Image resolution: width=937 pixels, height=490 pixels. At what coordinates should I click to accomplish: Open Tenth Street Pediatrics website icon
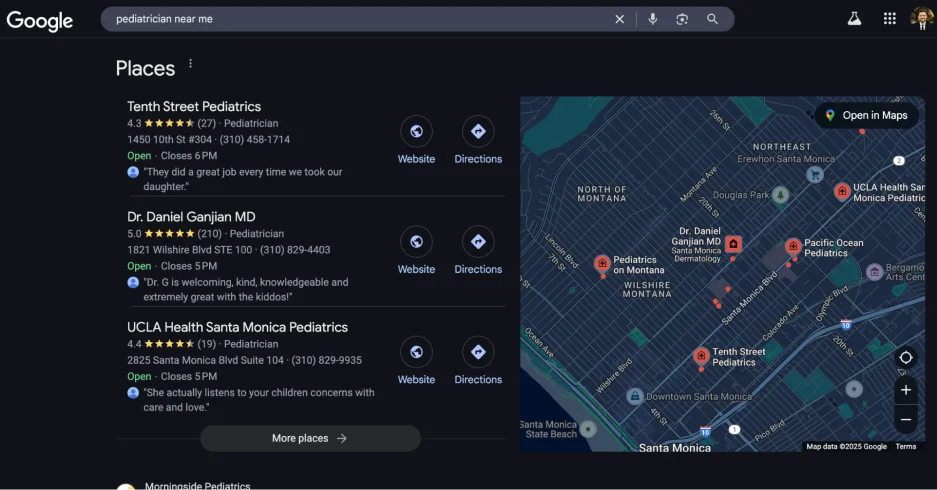[417, 131]
